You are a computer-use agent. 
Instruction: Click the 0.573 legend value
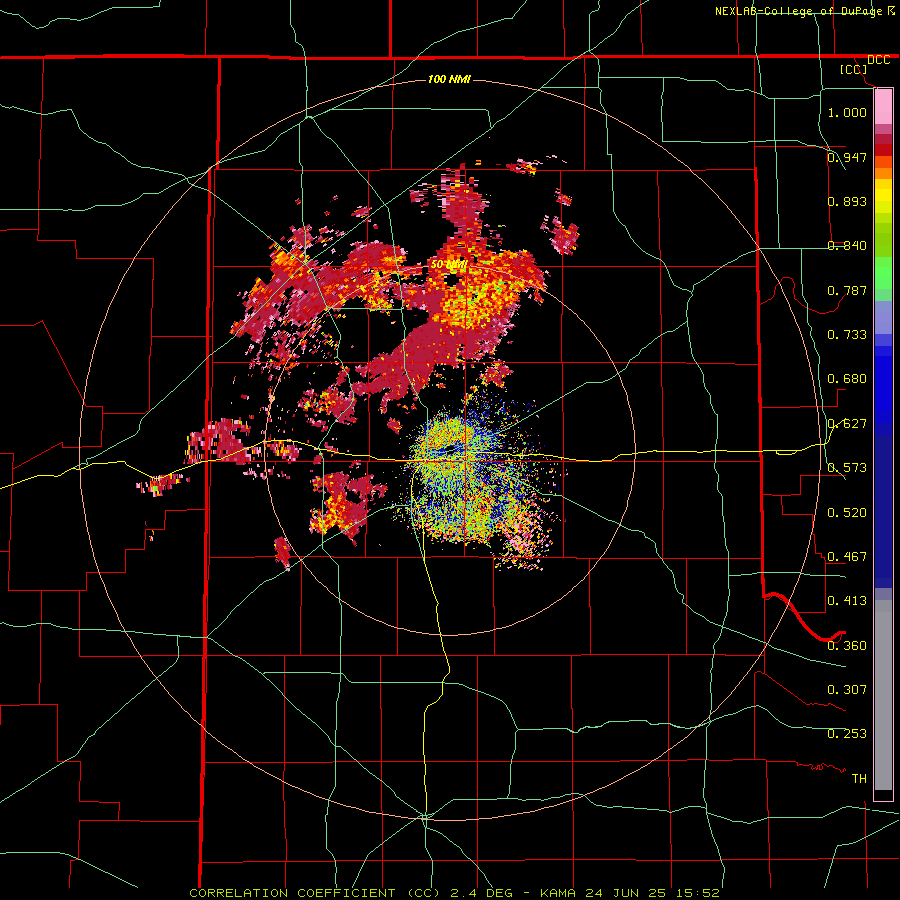click(x=847, y=467)
